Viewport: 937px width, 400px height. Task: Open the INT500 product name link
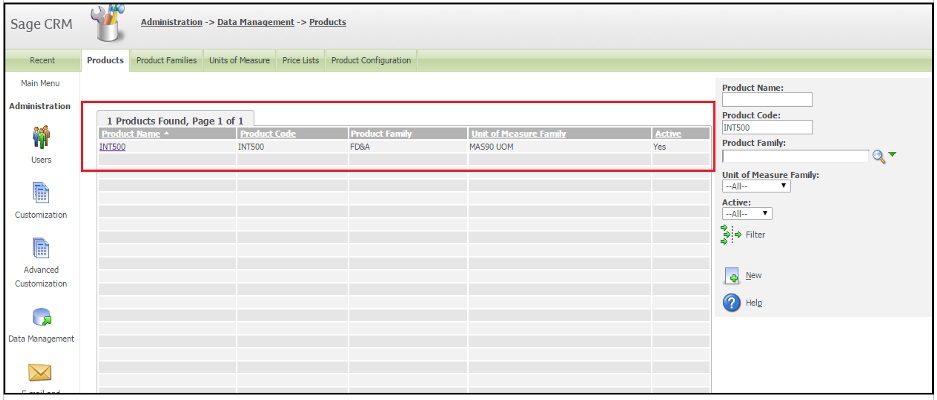pyautogui.click(x=112, y=146)
